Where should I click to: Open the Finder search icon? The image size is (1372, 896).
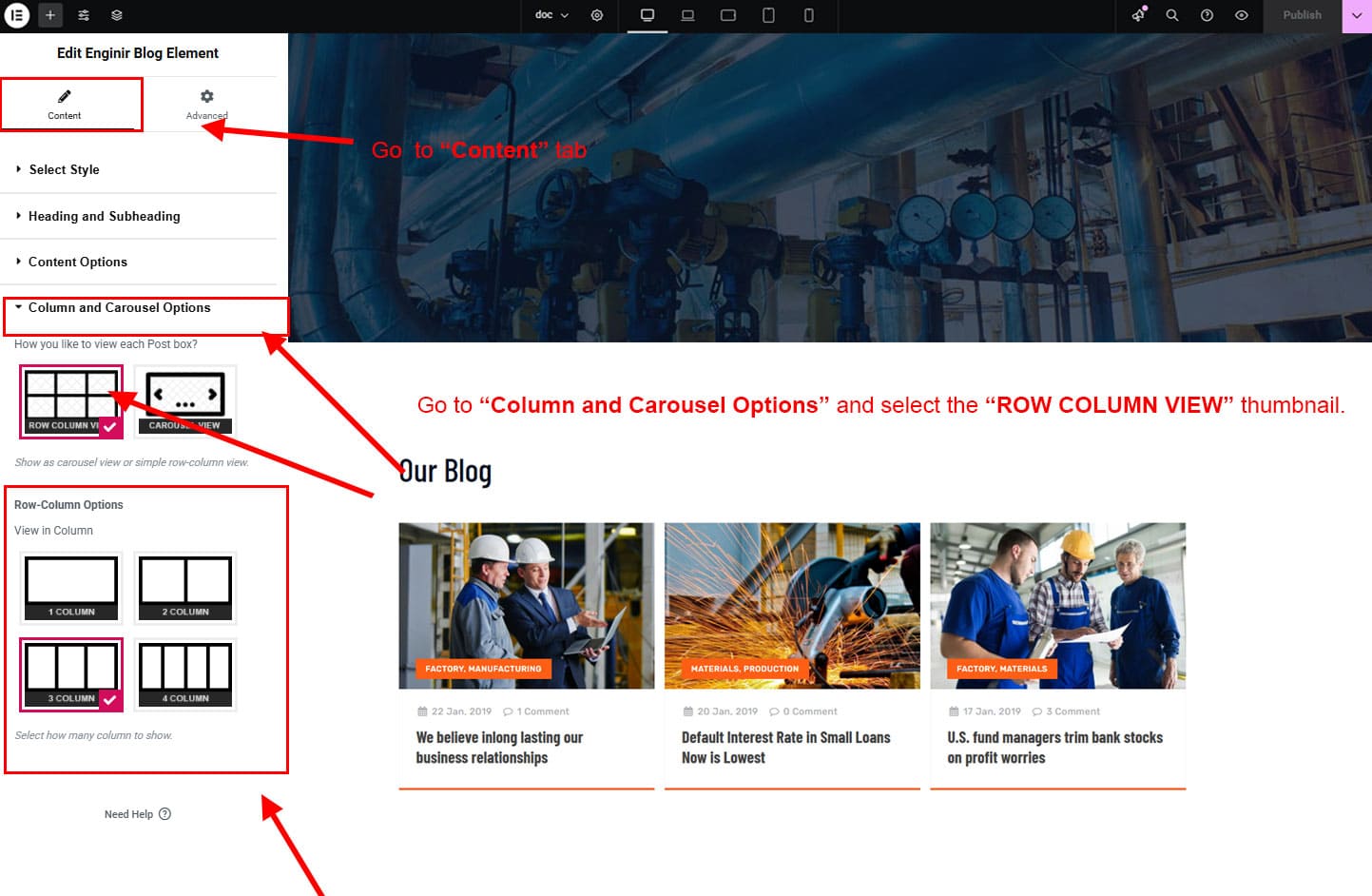point(1172,15)
